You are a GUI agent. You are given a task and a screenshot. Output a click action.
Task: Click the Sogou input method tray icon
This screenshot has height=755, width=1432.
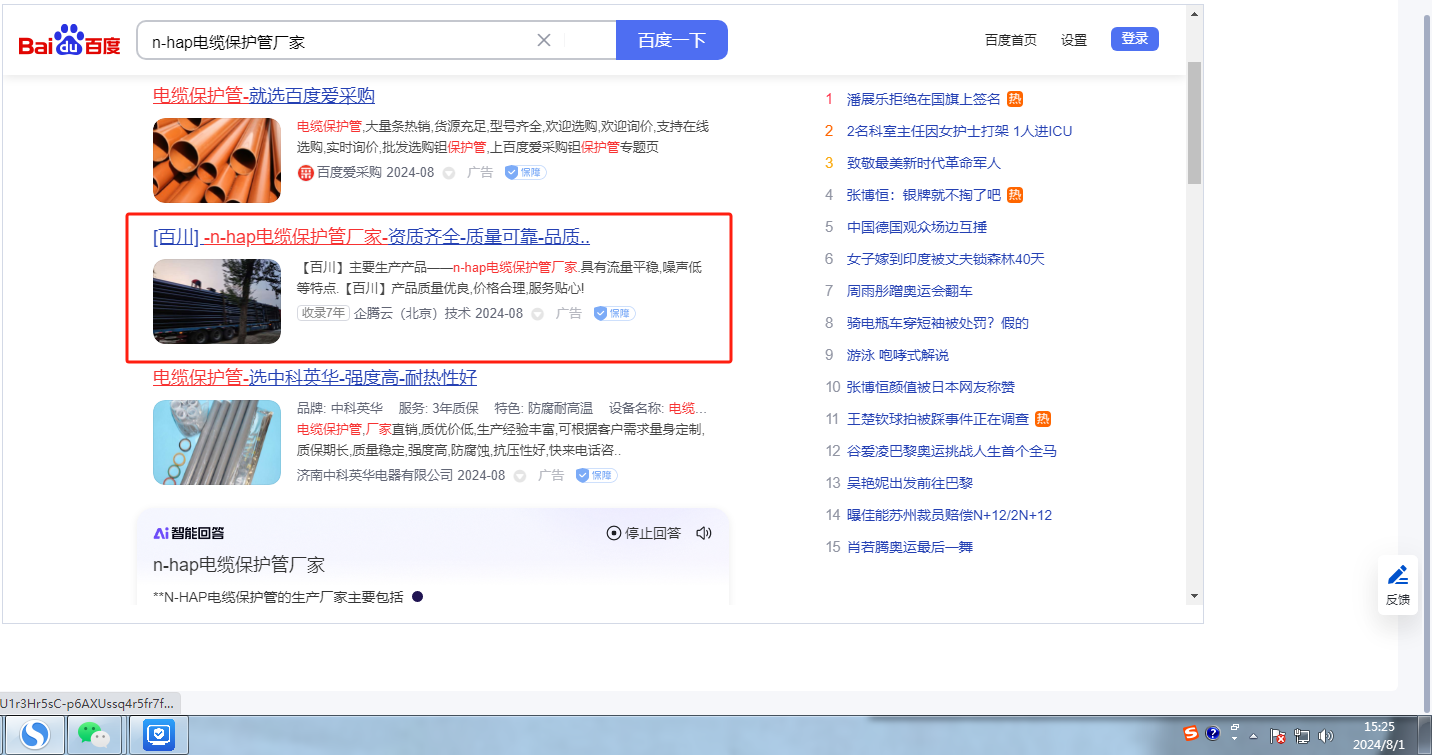[x=1190, y=734]
